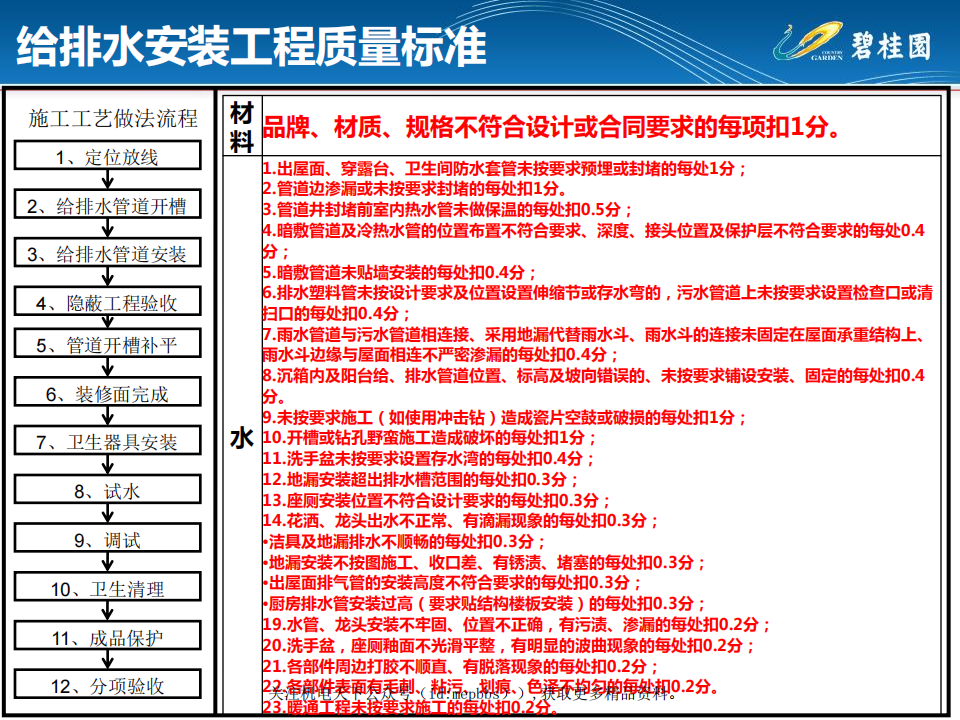
Task: Click the 施工工艺做法流程 heading
Action: click(x=113, y=119)
